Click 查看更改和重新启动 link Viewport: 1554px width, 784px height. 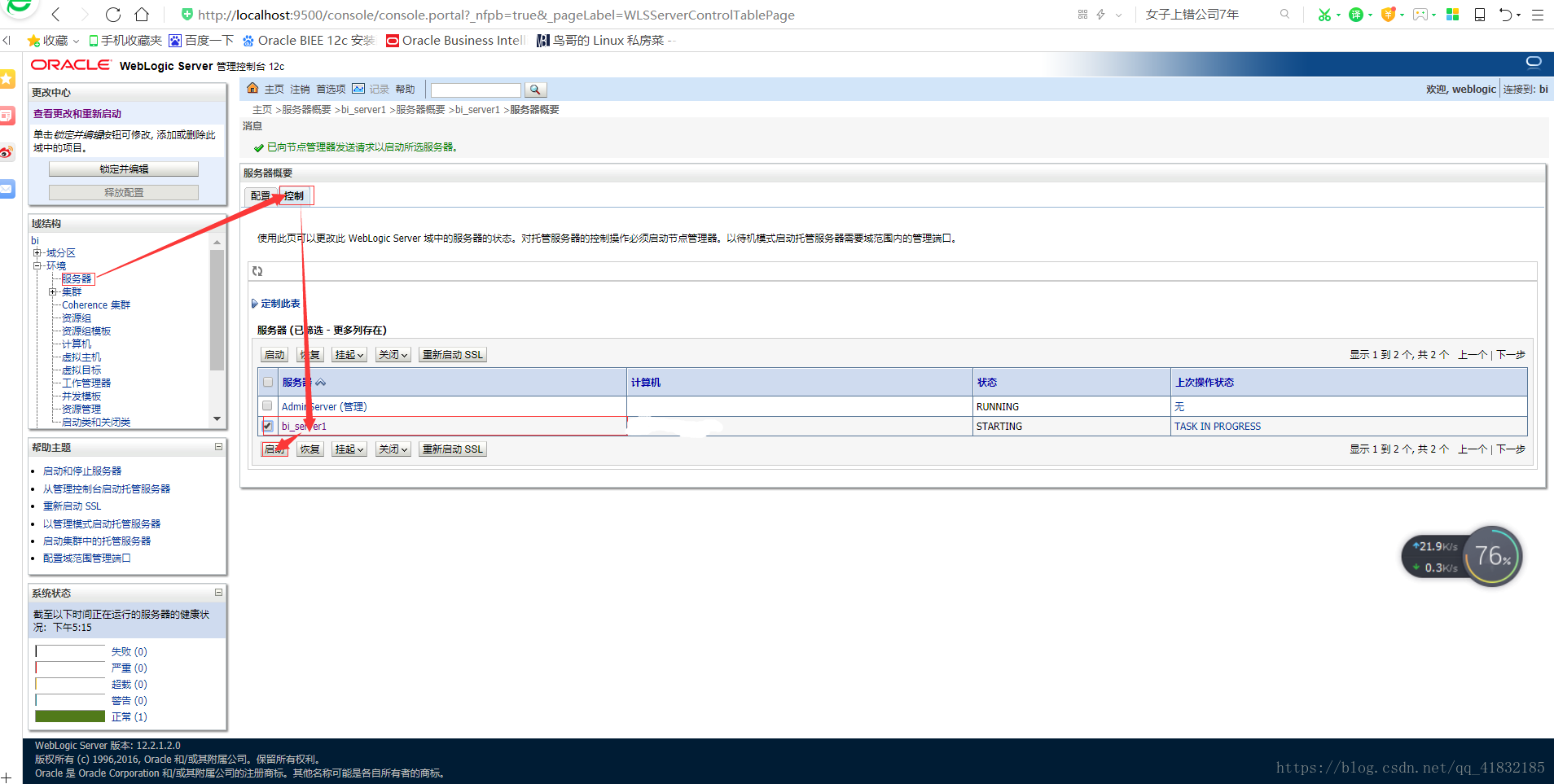(77, 114)
